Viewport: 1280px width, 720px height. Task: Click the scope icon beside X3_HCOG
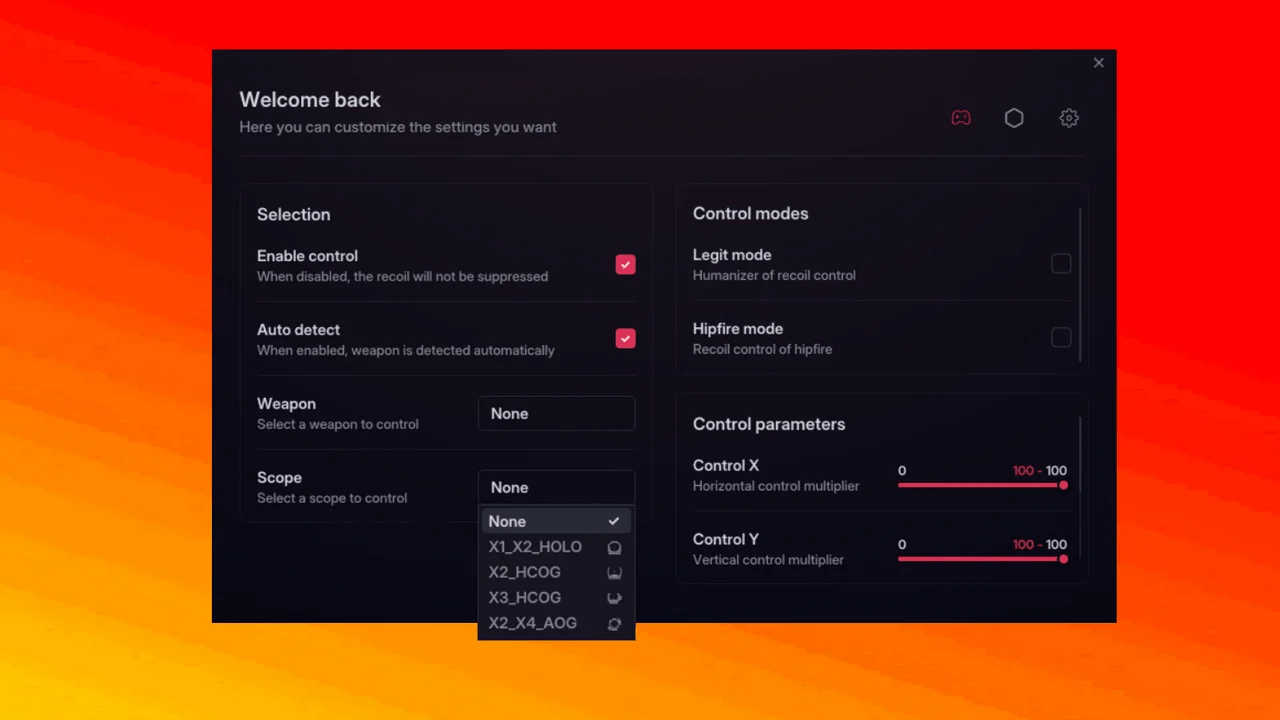[x=614, y=598]
